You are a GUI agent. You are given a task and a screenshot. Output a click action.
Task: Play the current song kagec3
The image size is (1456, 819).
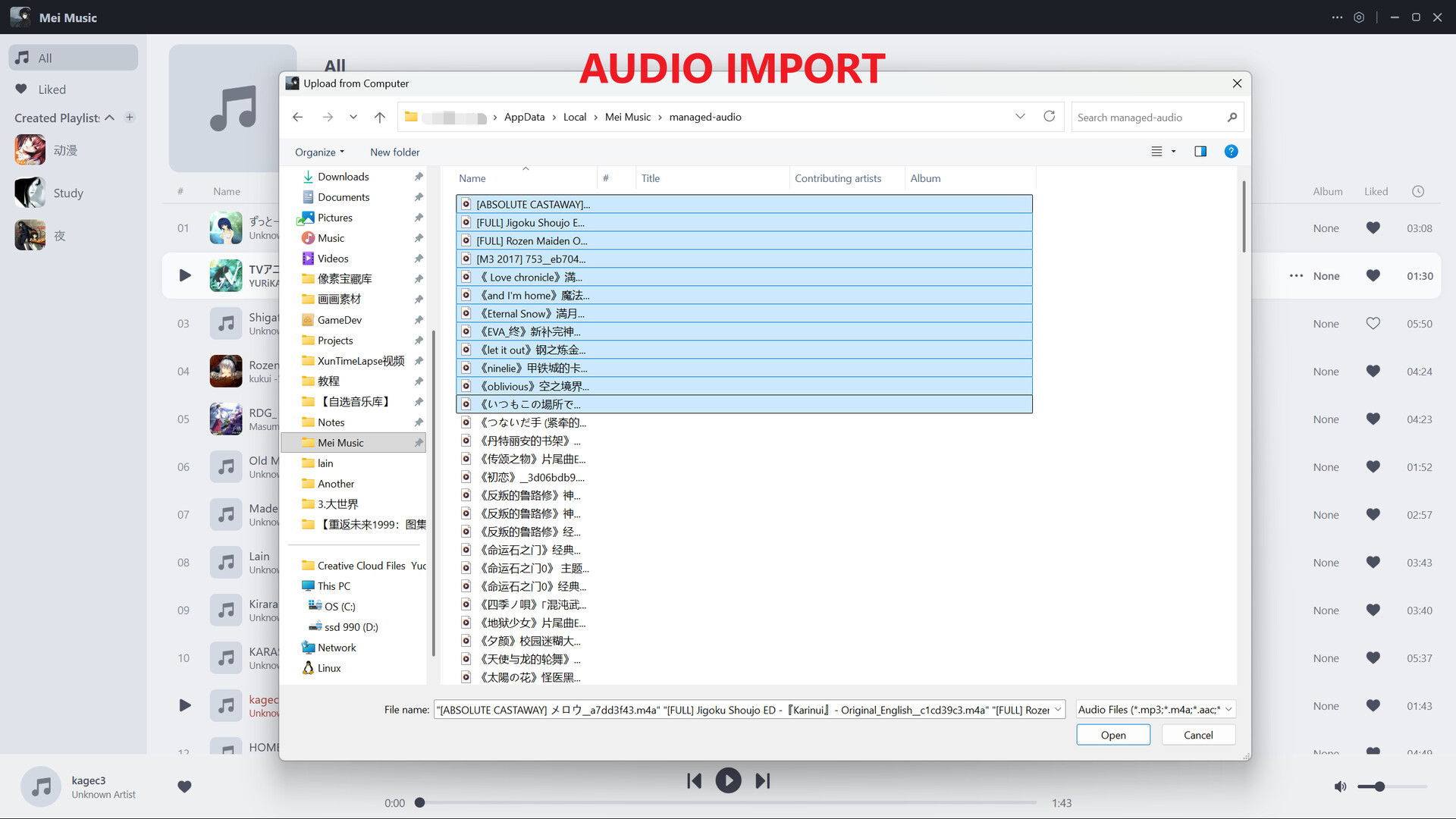(729, 780)
